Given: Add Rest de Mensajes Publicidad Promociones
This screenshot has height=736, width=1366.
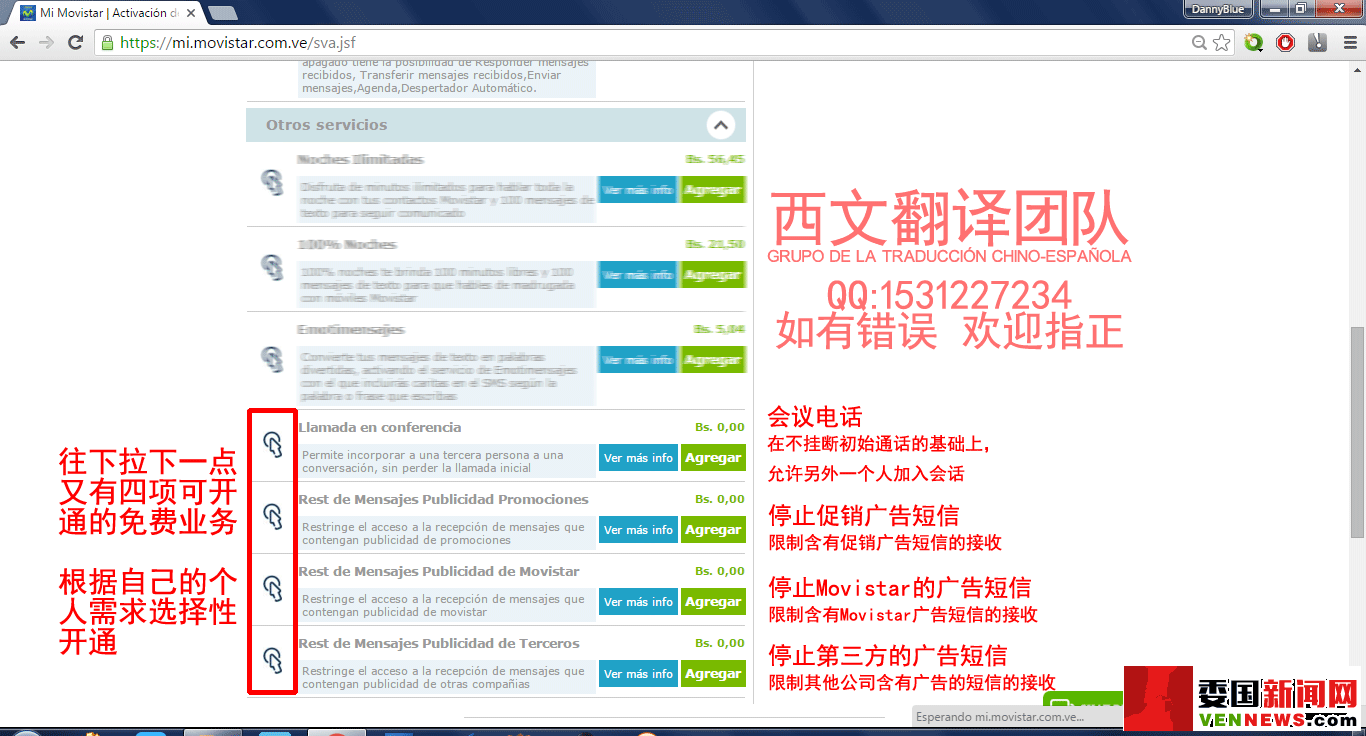Looking at the screenshot, I should click(x=713, y=530).
